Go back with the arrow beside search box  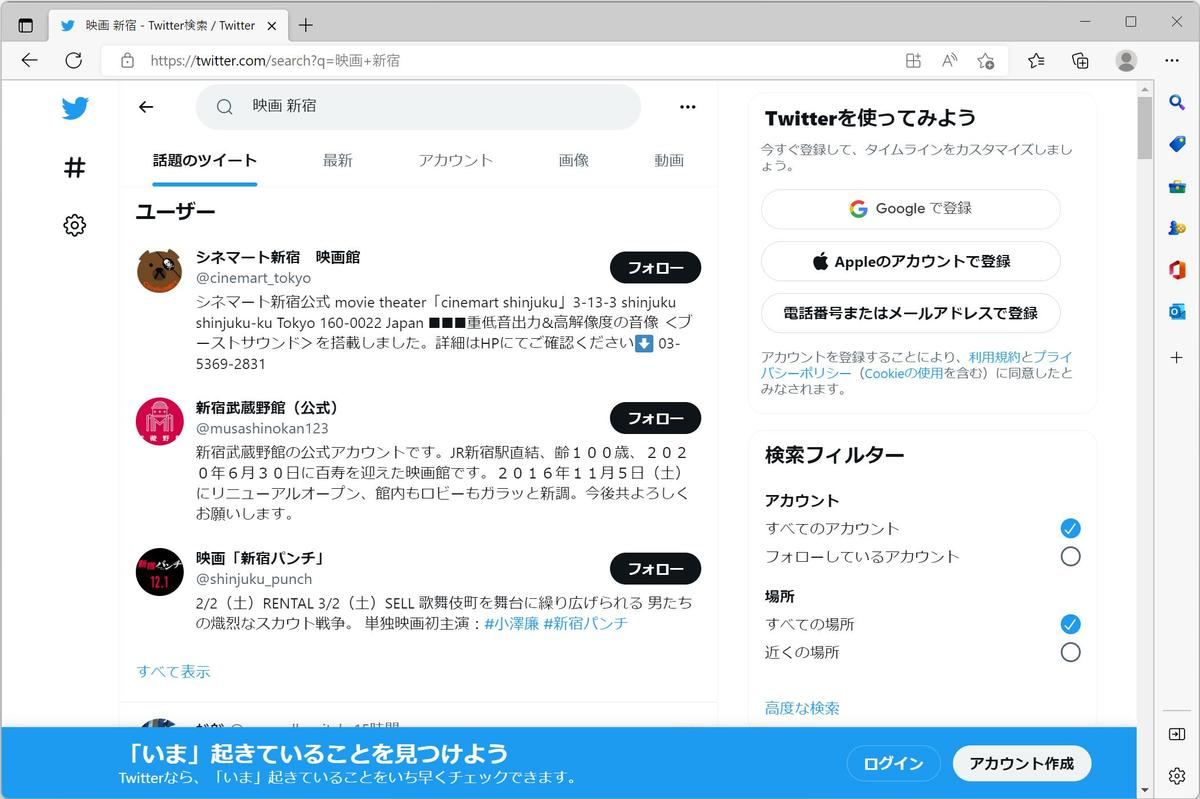[x=146, y=107]
